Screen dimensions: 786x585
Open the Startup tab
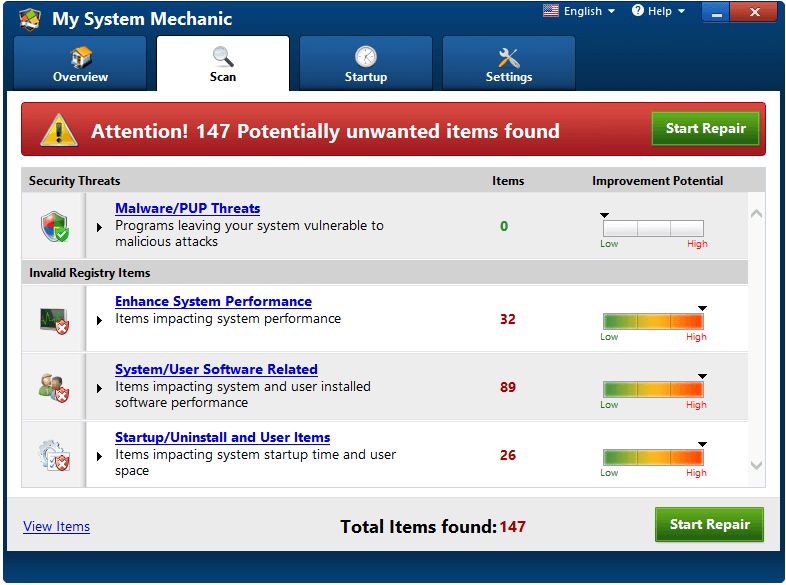coord(365,64)
